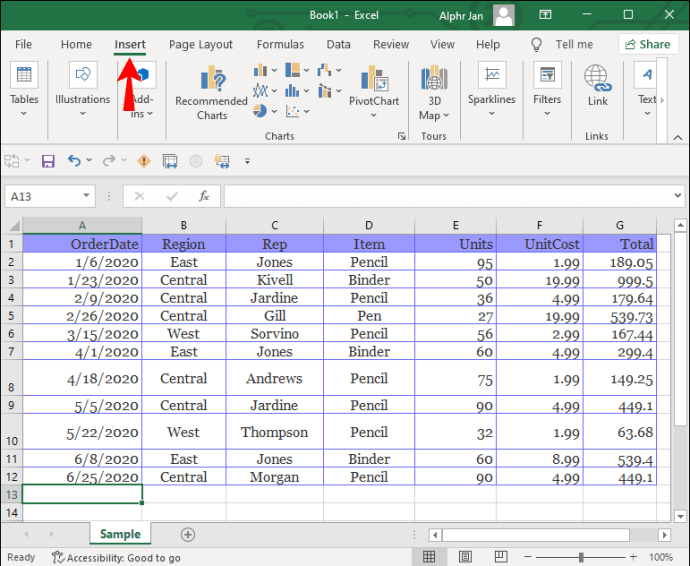The height and width of the screenshot is (566, 690).
Task: Click the Save icon in quick access toolbar
Action: tap(47, 161)
